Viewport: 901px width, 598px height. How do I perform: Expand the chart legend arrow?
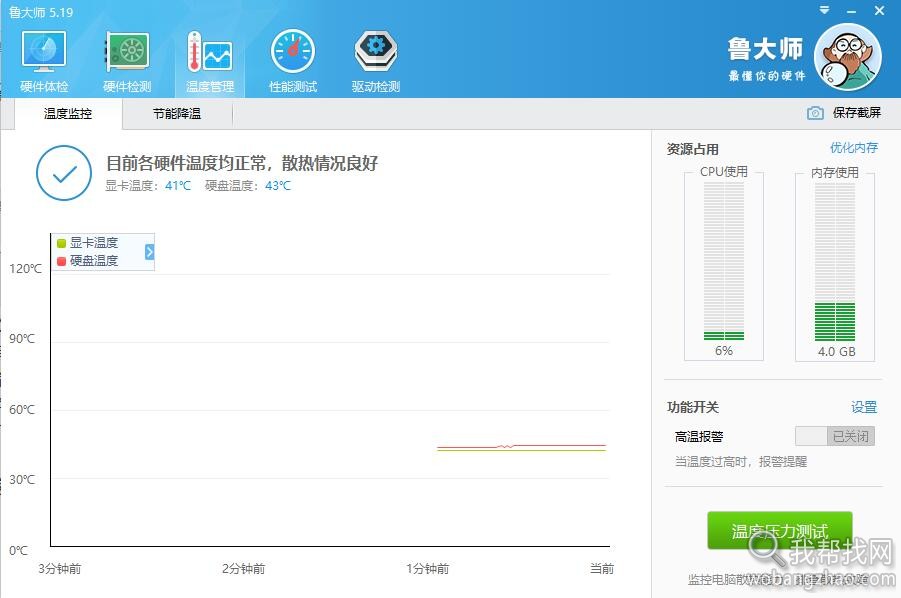(149, 252)
